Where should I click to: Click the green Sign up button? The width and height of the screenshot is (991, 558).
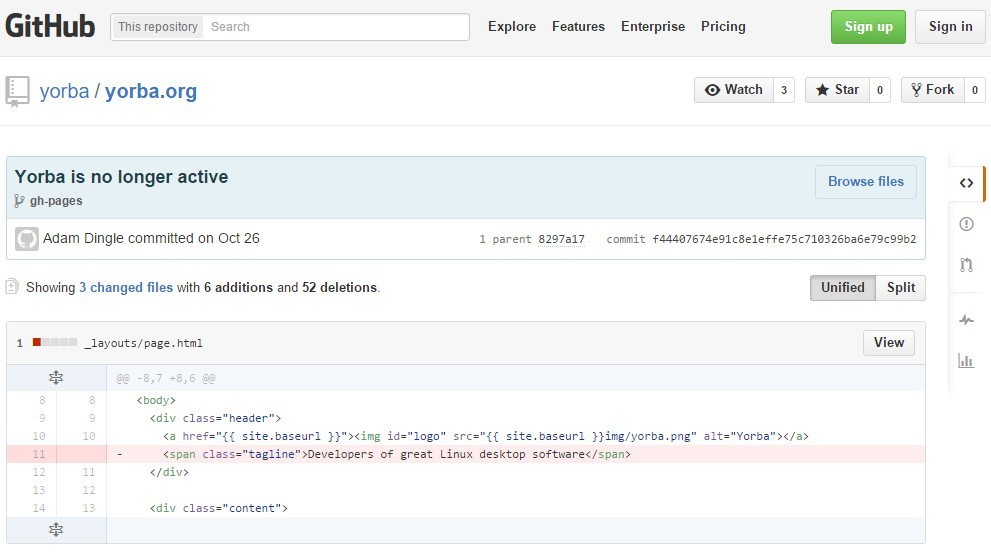[x=868, y=27]
